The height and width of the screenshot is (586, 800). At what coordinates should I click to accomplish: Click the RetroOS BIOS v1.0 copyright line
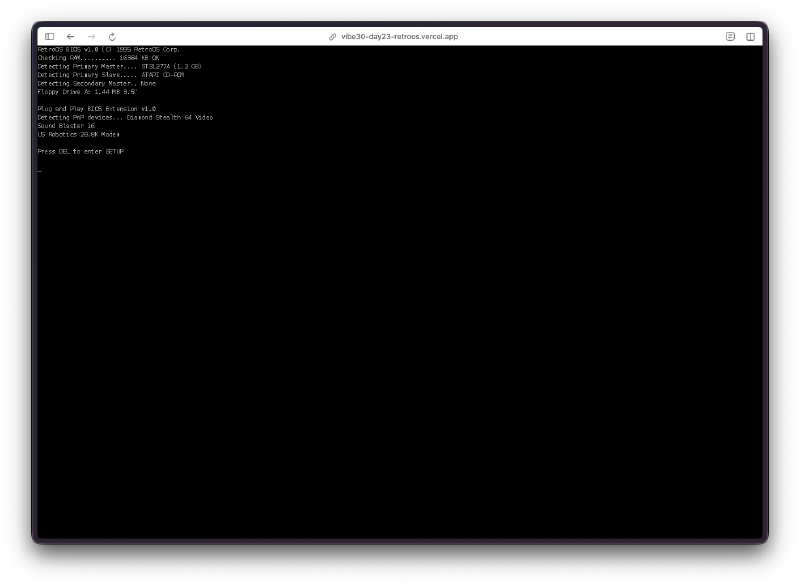pos(108,49)
